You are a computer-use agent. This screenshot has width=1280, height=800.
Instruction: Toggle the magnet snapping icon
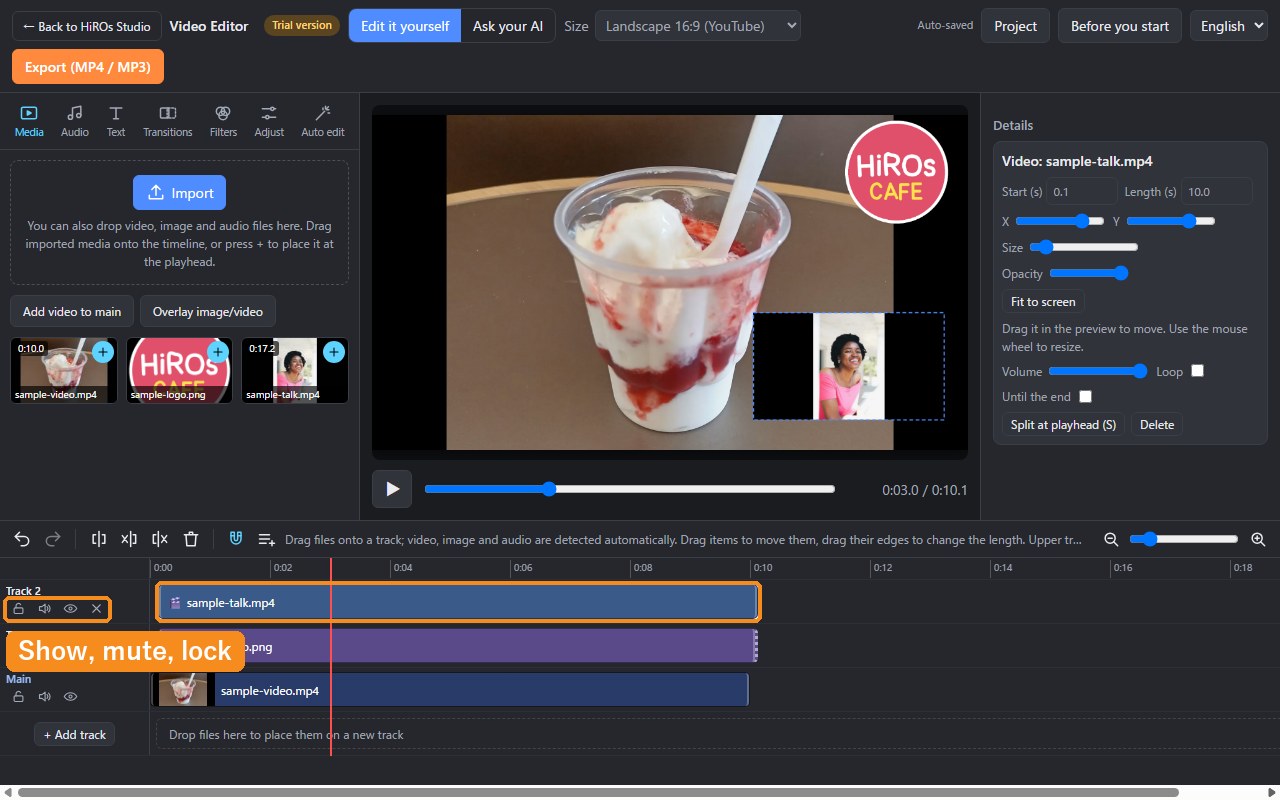pos(236,539)
